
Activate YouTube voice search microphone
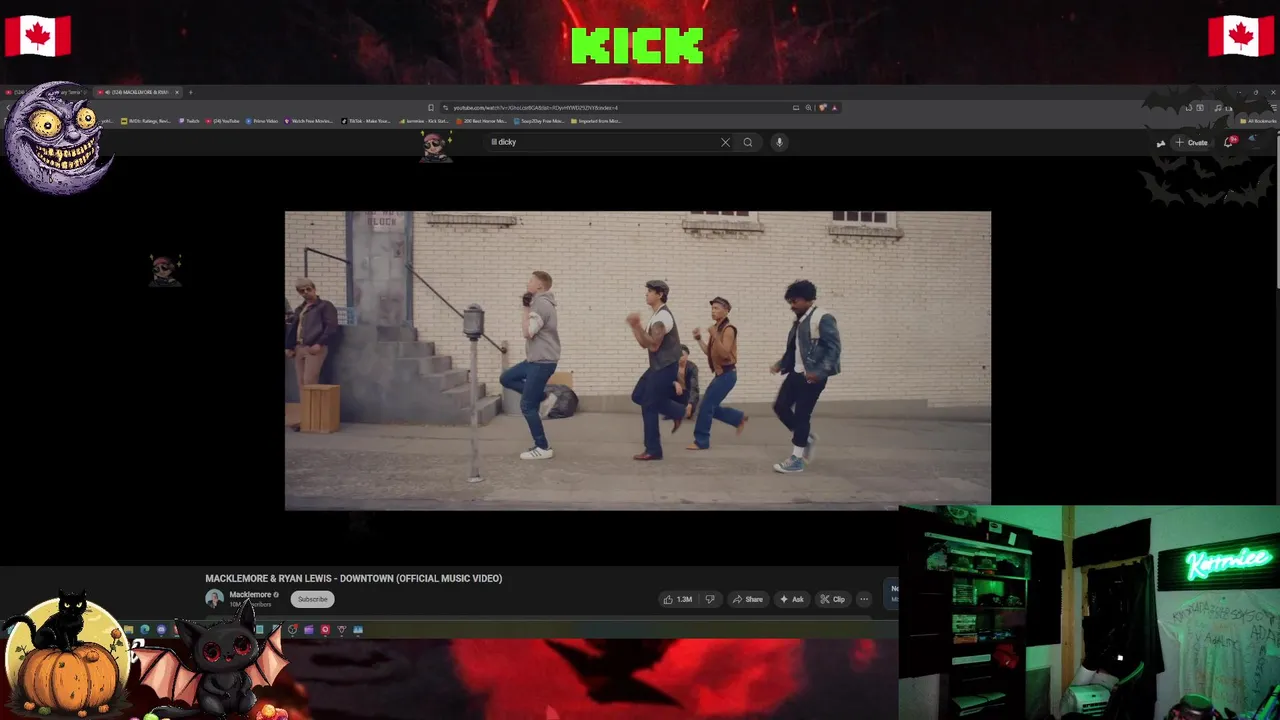point(779,142)
